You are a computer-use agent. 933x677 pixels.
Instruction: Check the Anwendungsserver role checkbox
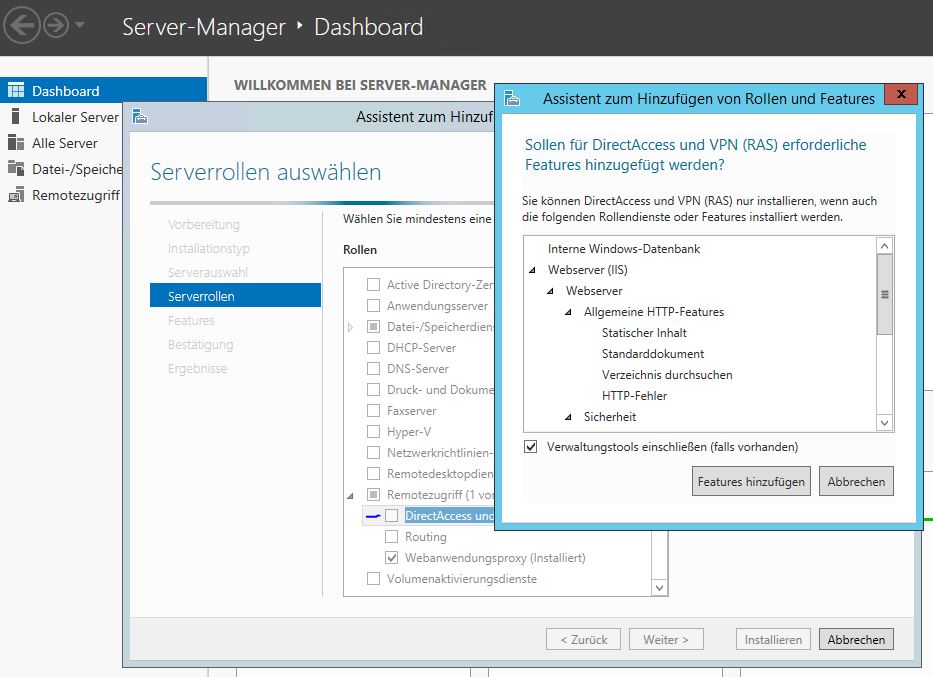[373, 305]
